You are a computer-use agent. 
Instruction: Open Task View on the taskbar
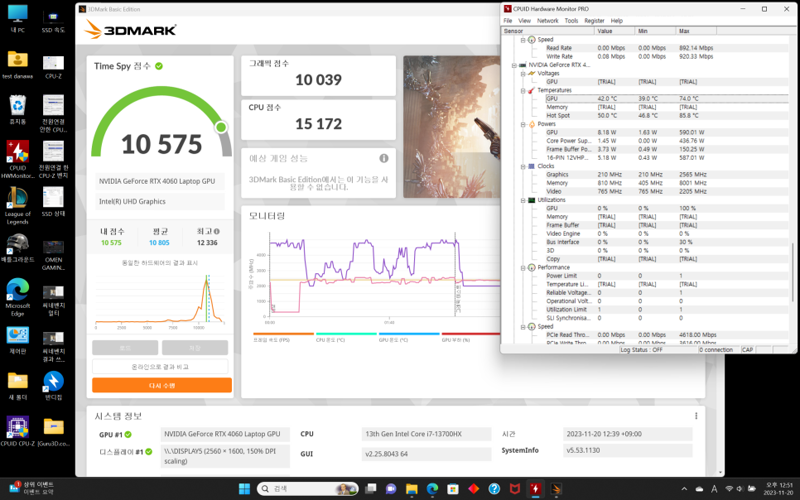point(371,489)
